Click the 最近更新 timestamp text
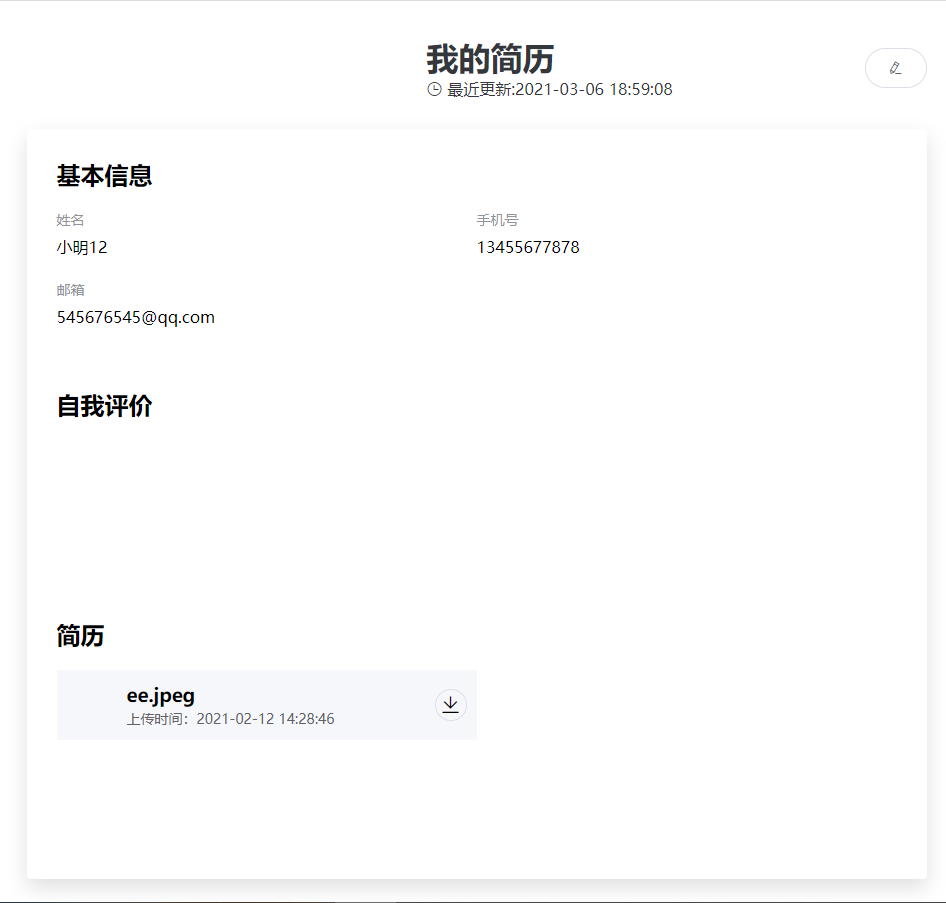This screenshot has height=903, width=946. tap(559, 89)
